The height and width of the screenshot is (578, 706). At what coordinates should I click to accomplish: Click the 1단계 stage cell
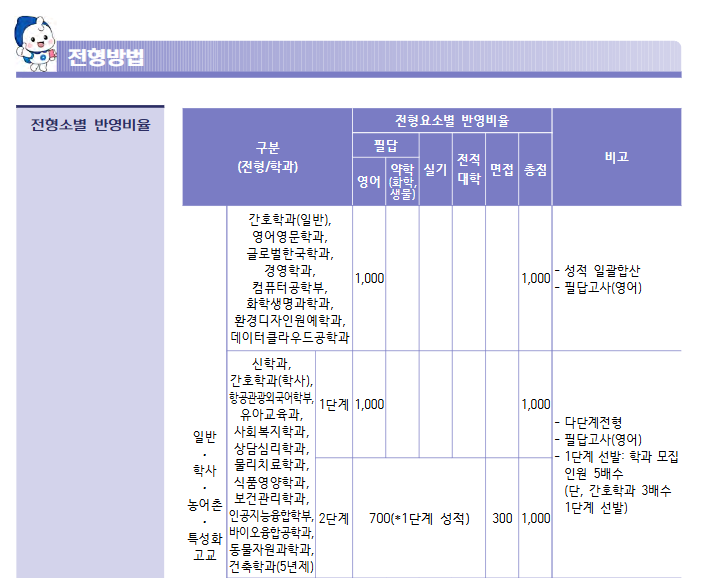[x=334, y=404]
